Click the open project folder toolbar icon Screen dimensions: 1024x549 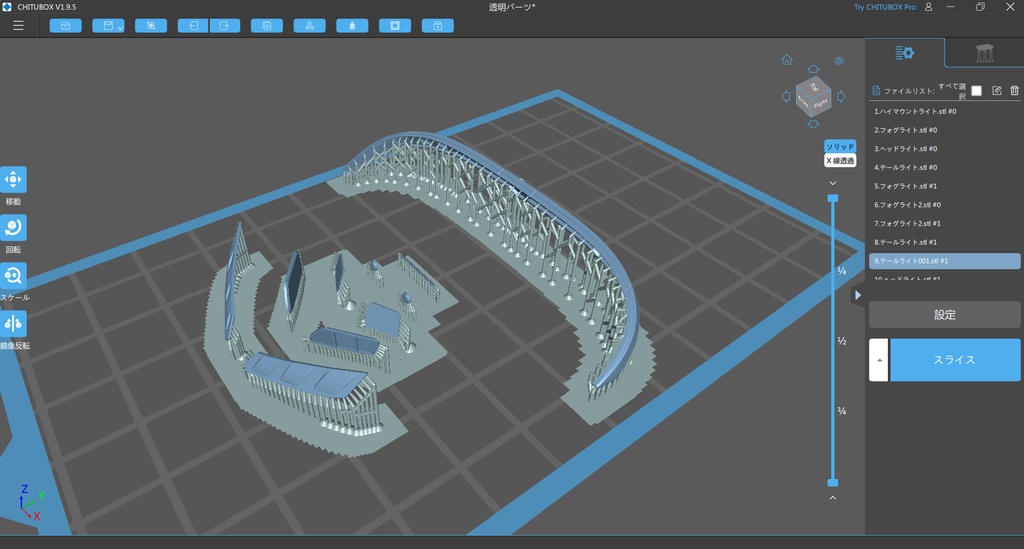click(66, 25)
